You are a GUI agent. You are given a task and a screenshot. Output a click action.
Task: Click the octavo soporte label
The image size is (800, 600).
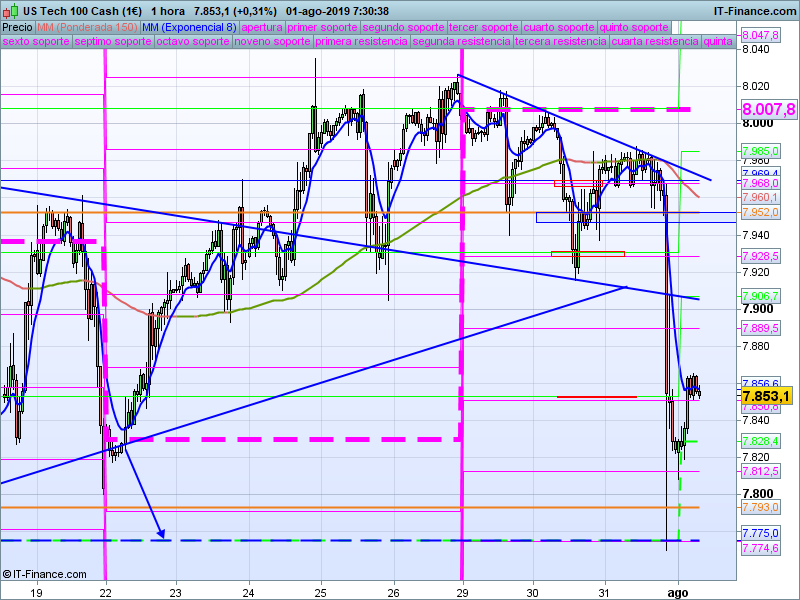pos(193,41)
